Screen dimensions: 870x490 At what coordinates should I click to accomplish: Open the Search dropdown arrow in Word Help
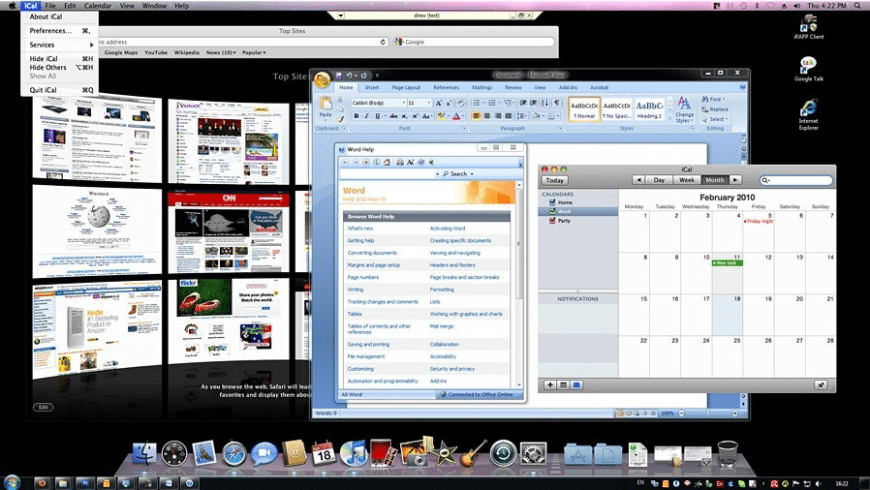click(472, 174)
